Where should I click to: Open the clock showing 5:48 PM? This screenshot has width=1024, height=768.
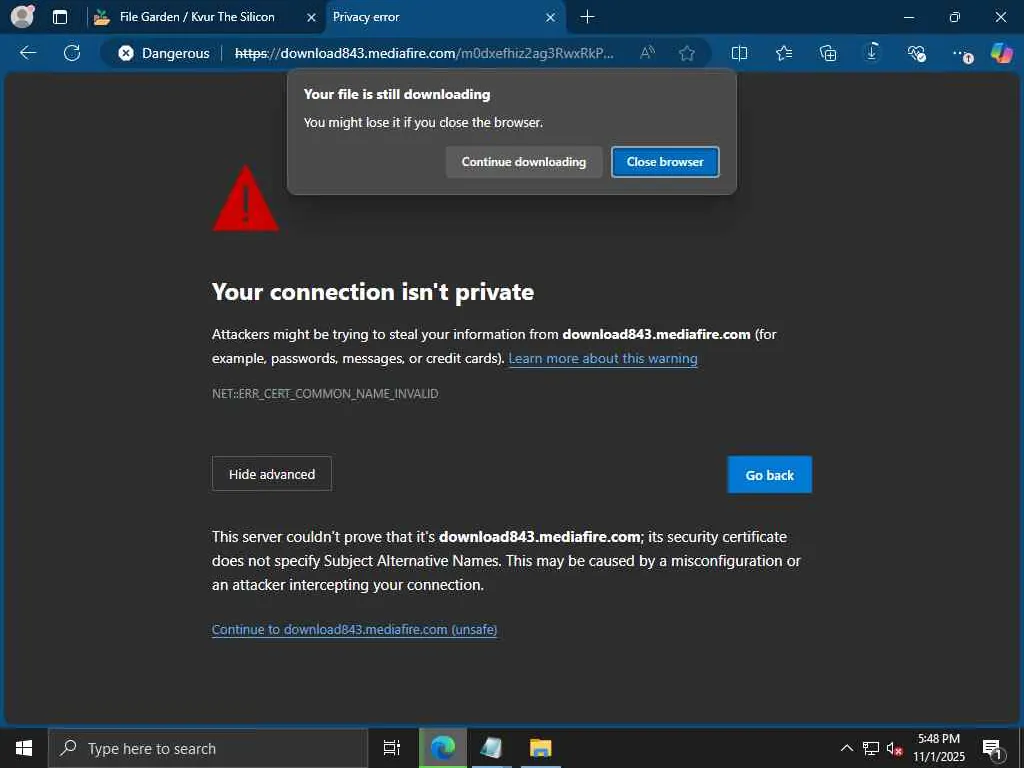click(x=939, y=748)
